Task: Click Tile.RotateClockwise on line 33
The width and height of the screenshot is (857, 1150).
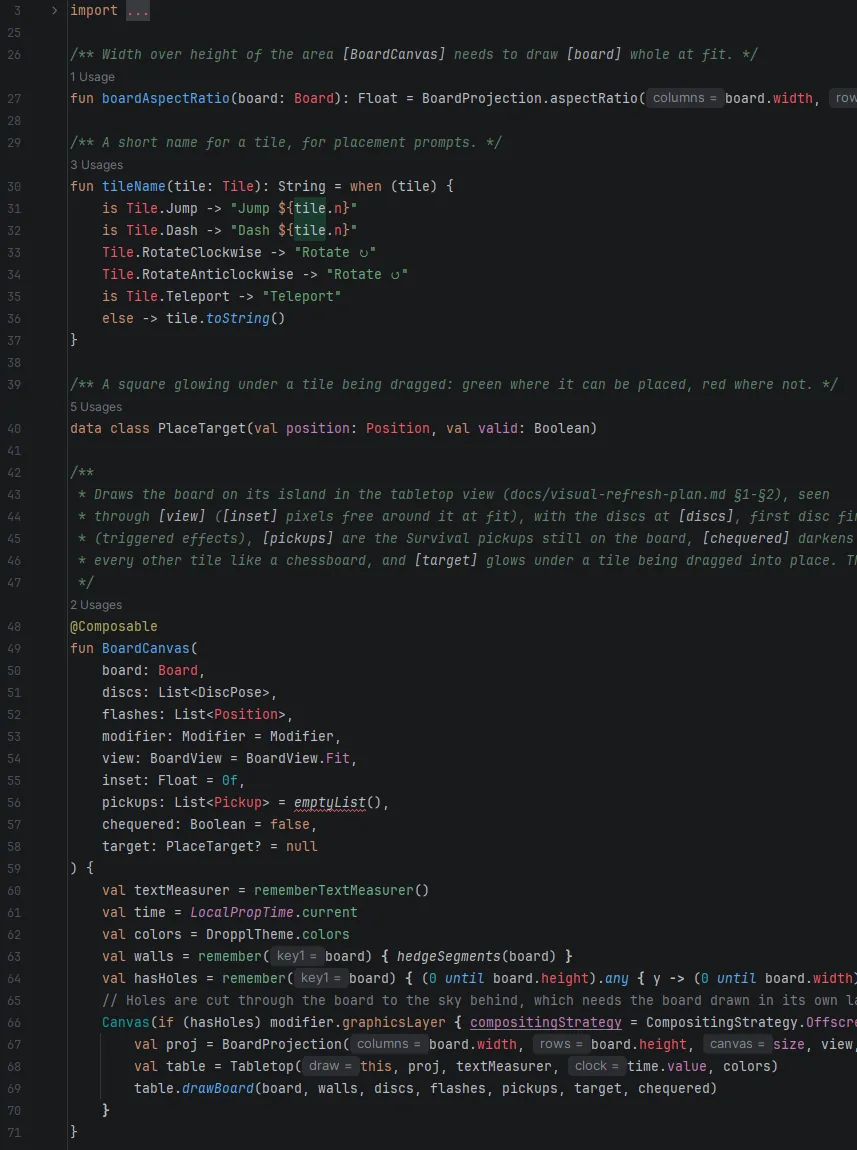Action: [x=182, y=252]
